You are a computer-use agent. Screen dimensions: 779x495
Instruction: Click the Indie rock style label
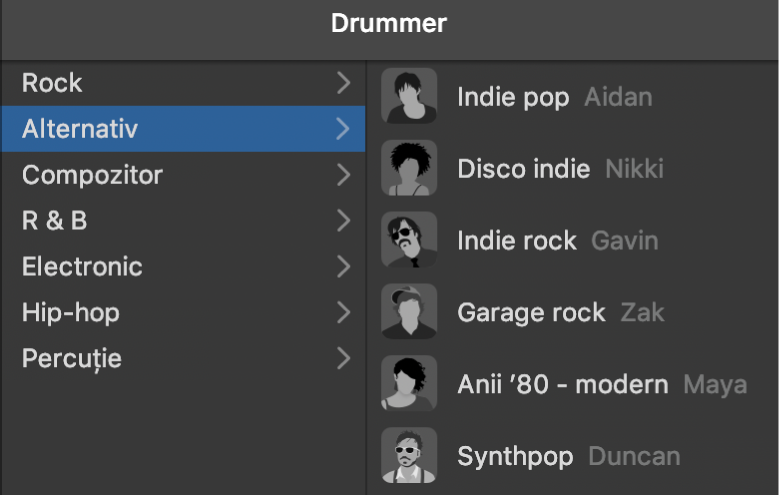[x=517, y=241]
